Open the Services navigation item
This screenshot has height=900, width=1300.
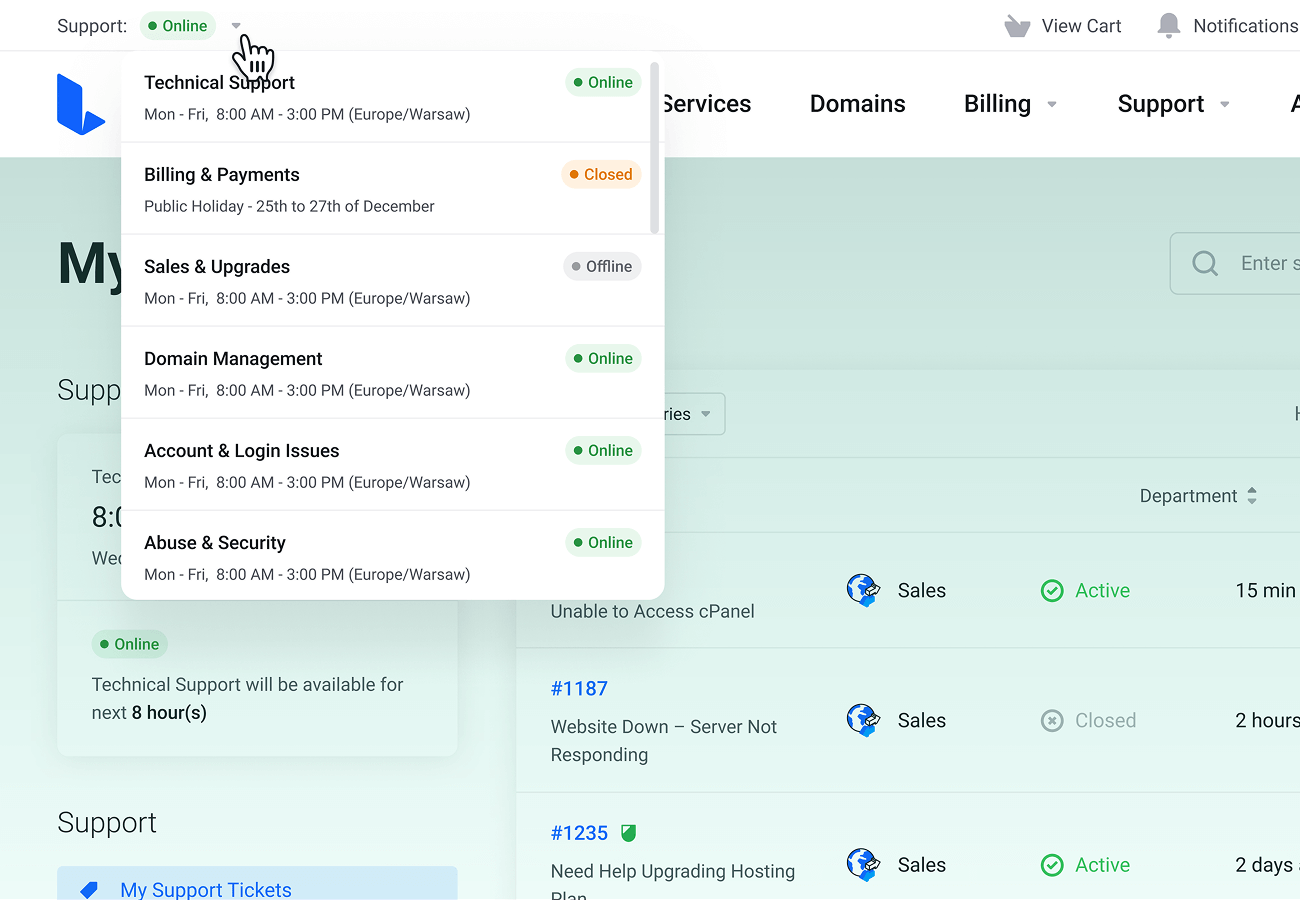click(x=707, y=104)
